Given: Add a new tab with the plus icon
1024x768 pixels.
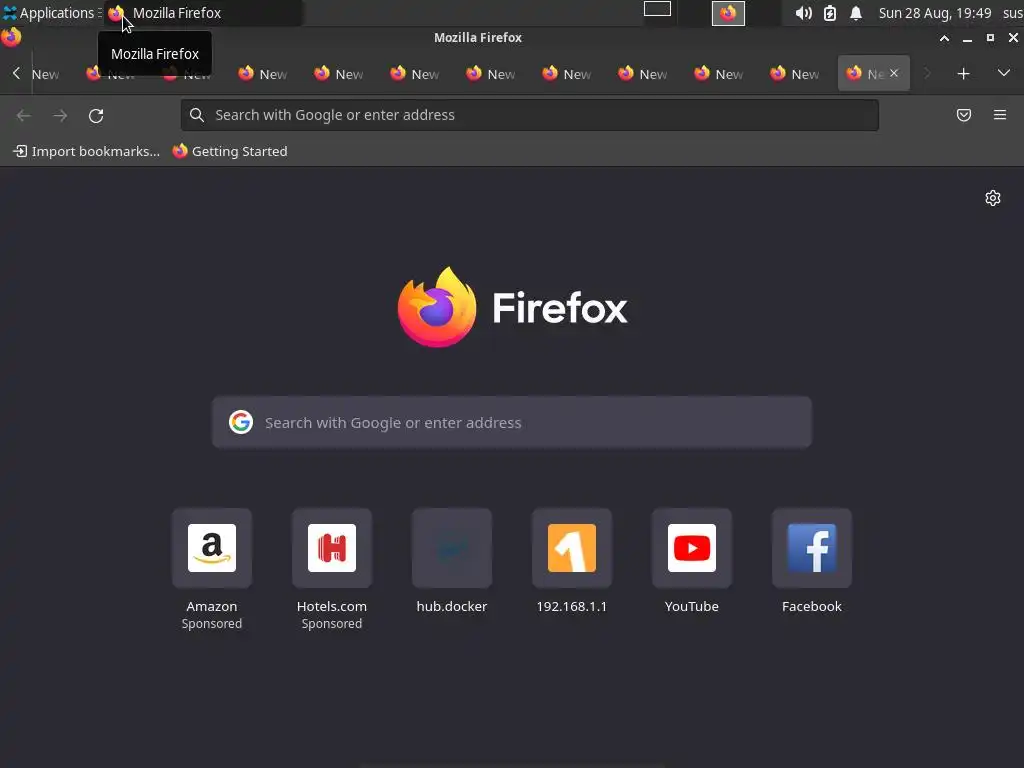Looking at the screenshot, I should [x=963, y=74].
